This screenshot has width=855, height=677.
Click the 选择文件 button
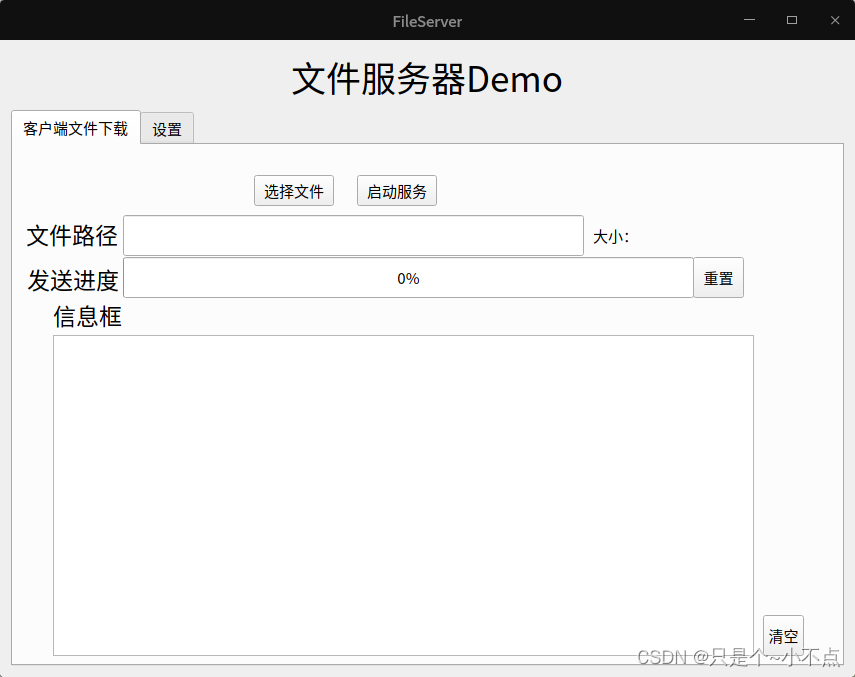pos(293,191)
